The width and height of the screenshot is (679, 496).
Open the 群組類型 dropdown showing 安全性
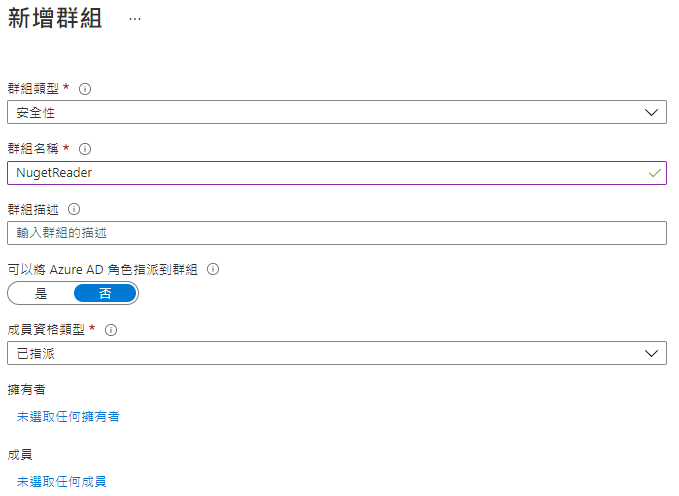click(x=337, y=112)
